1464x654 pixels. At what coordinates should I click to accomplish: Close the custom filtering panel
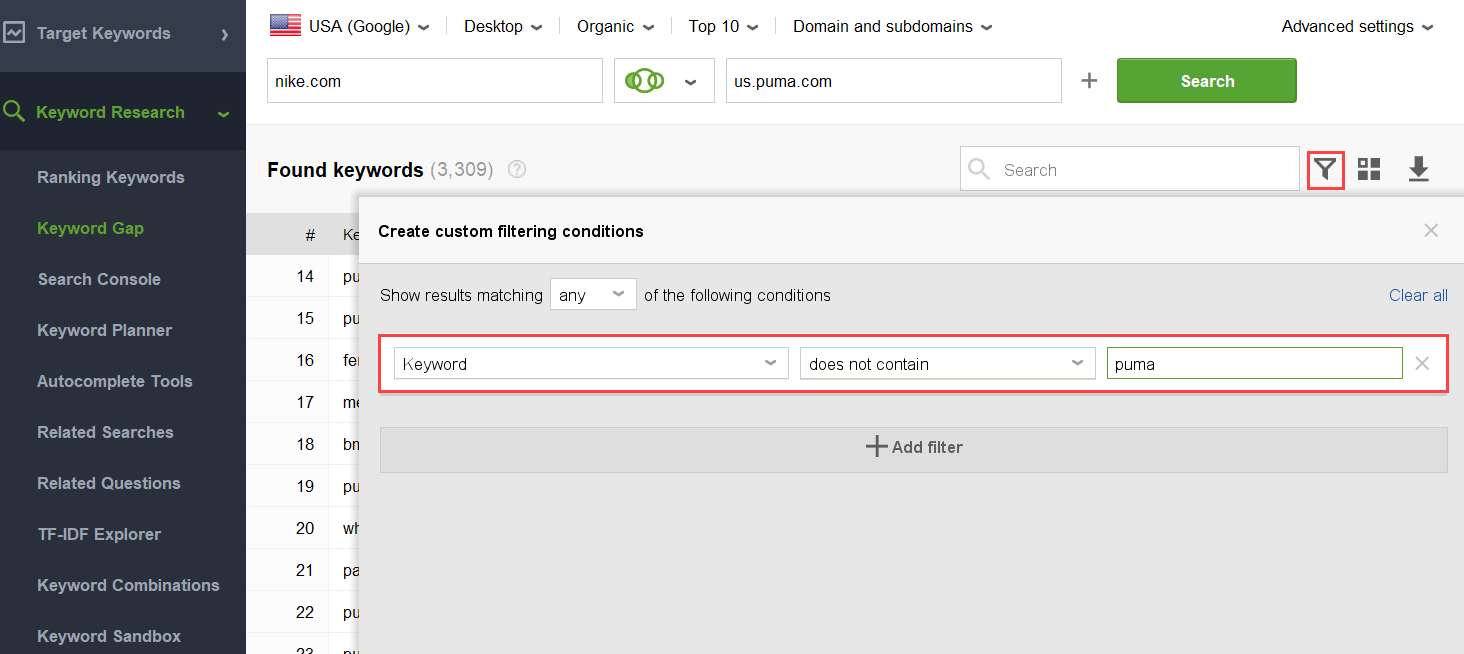point(1431,231)
